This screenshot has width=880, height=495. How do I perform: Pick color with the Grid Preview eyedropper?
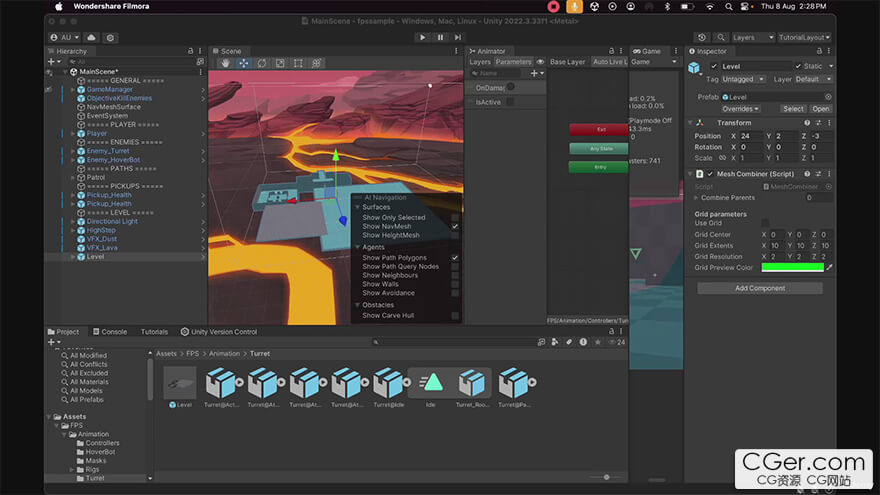[829, 268]
